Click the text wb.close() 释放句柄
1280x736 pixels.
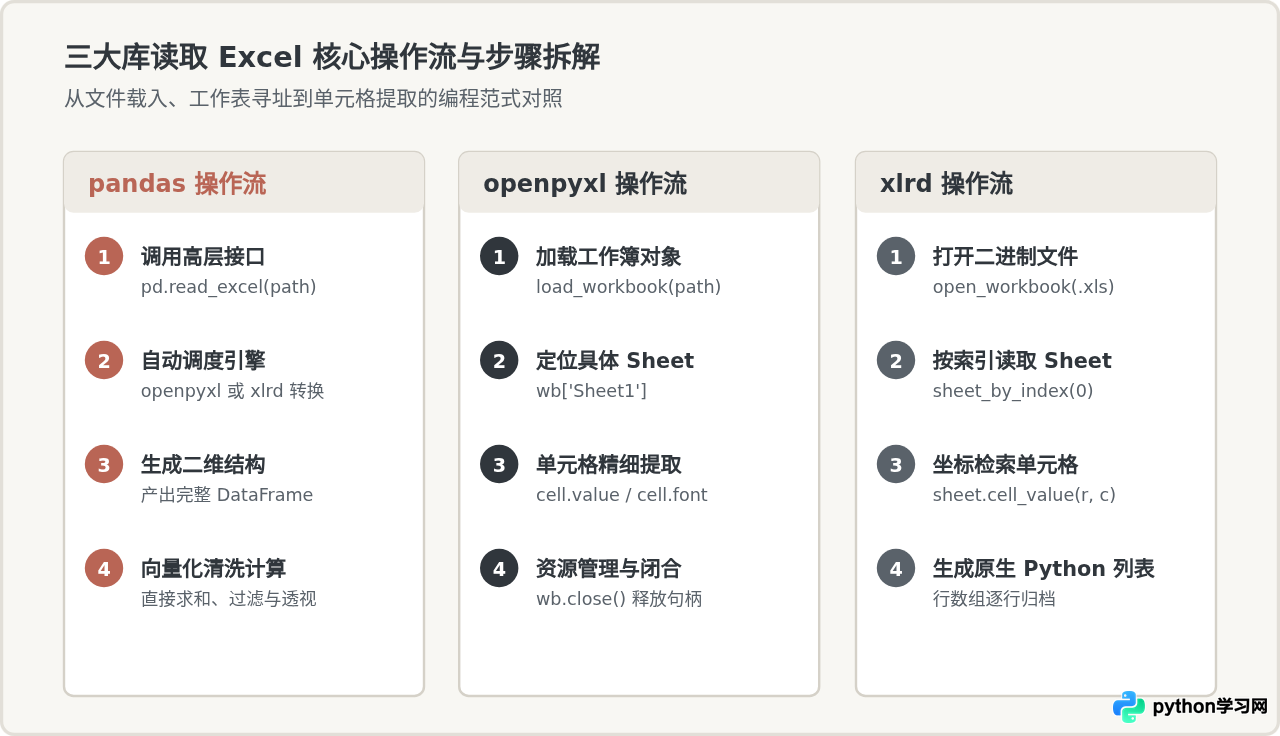(x=619, y=599)
